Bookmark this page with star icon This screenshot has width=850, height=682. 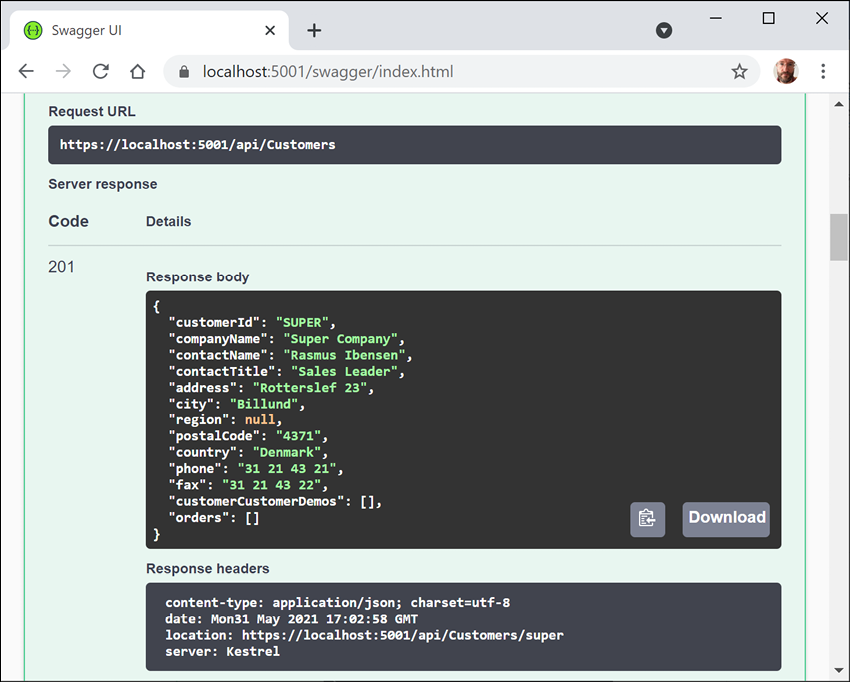coord(739,72)
